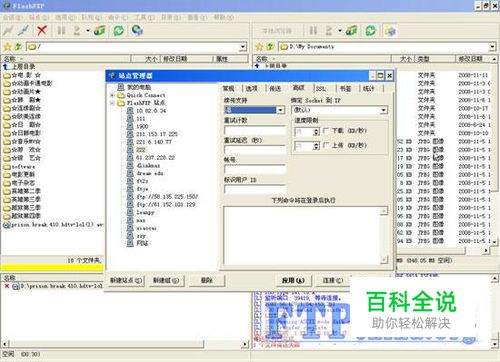Click the 新建站点 button
The width and height of the screenshot is (500, 362).
coord(126,280)
